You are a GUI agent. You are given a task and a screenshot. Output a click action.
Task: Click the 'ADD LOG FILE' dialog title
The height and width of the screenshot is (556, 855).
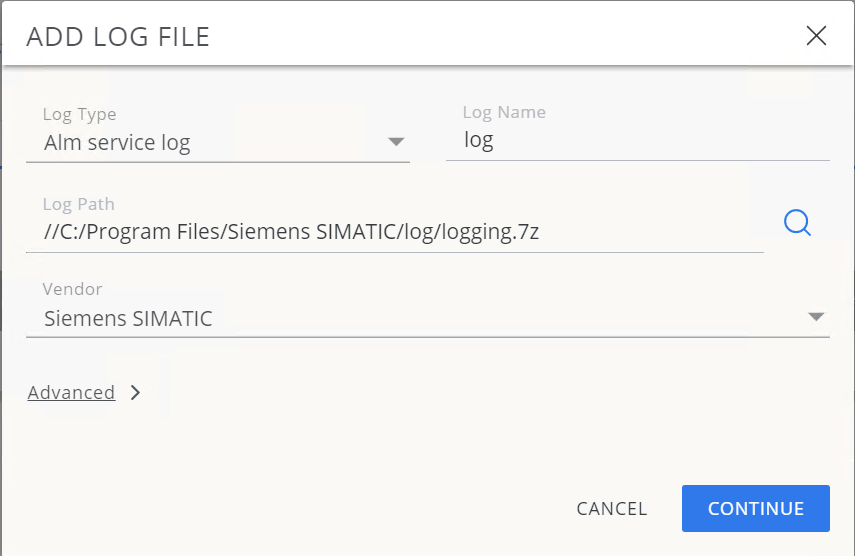pos(117,37)
